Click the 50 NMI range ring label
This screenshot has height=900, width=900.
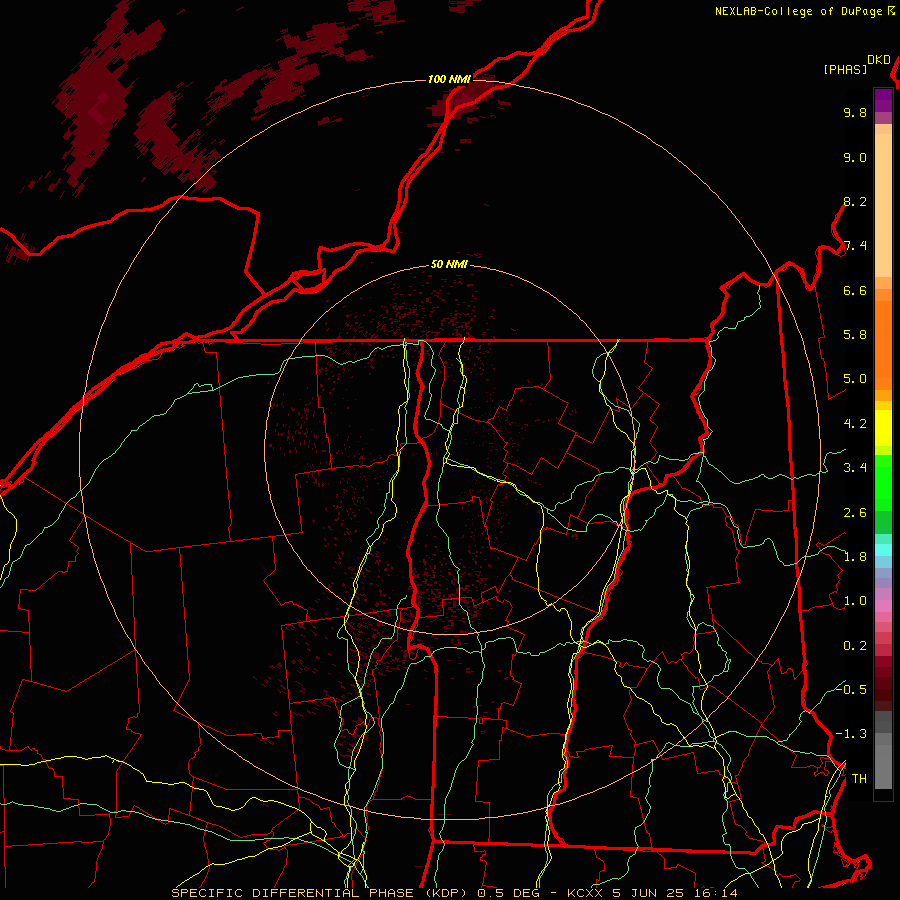tap(449, 265)
